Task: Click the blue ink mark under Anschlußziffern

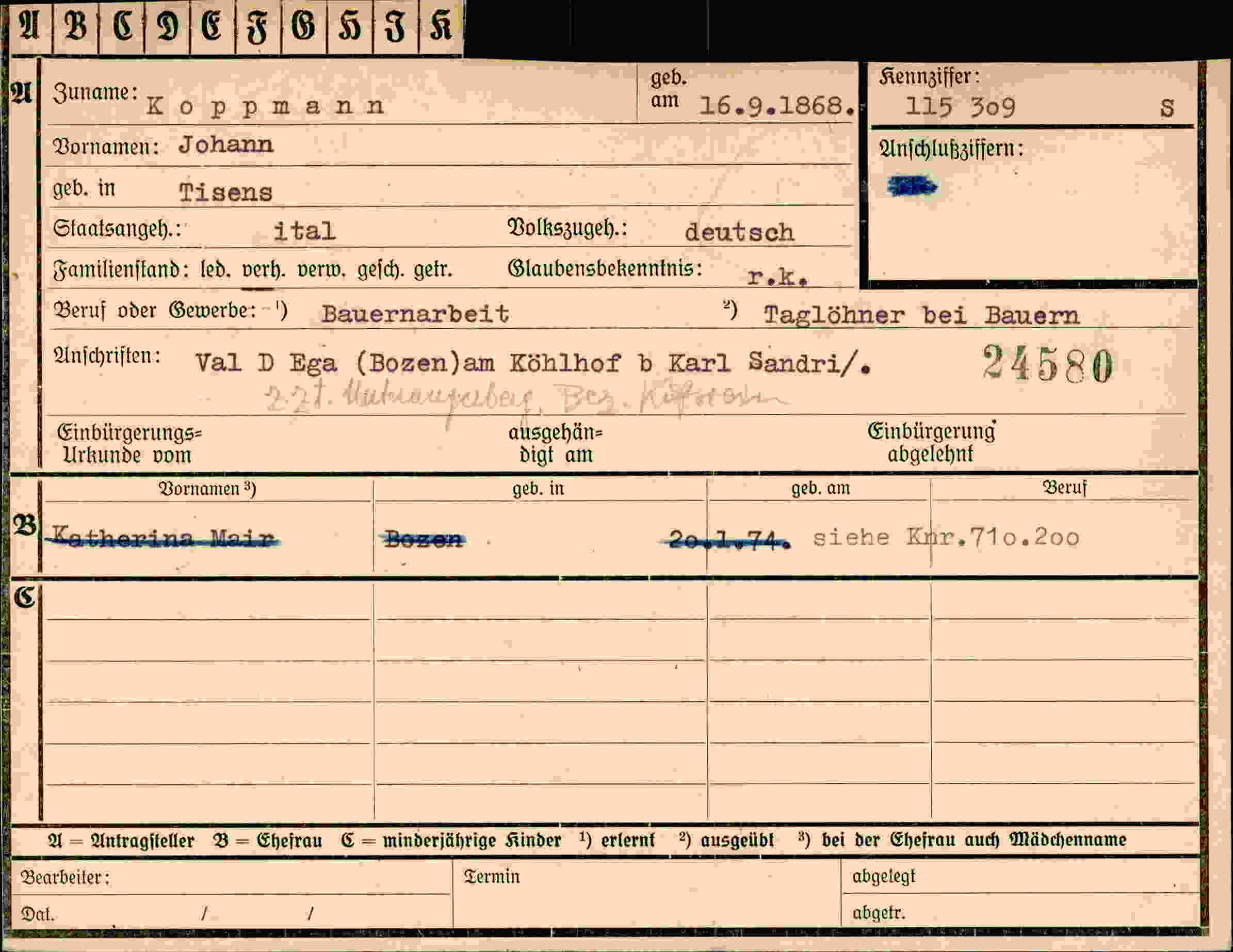Action: 912,186
